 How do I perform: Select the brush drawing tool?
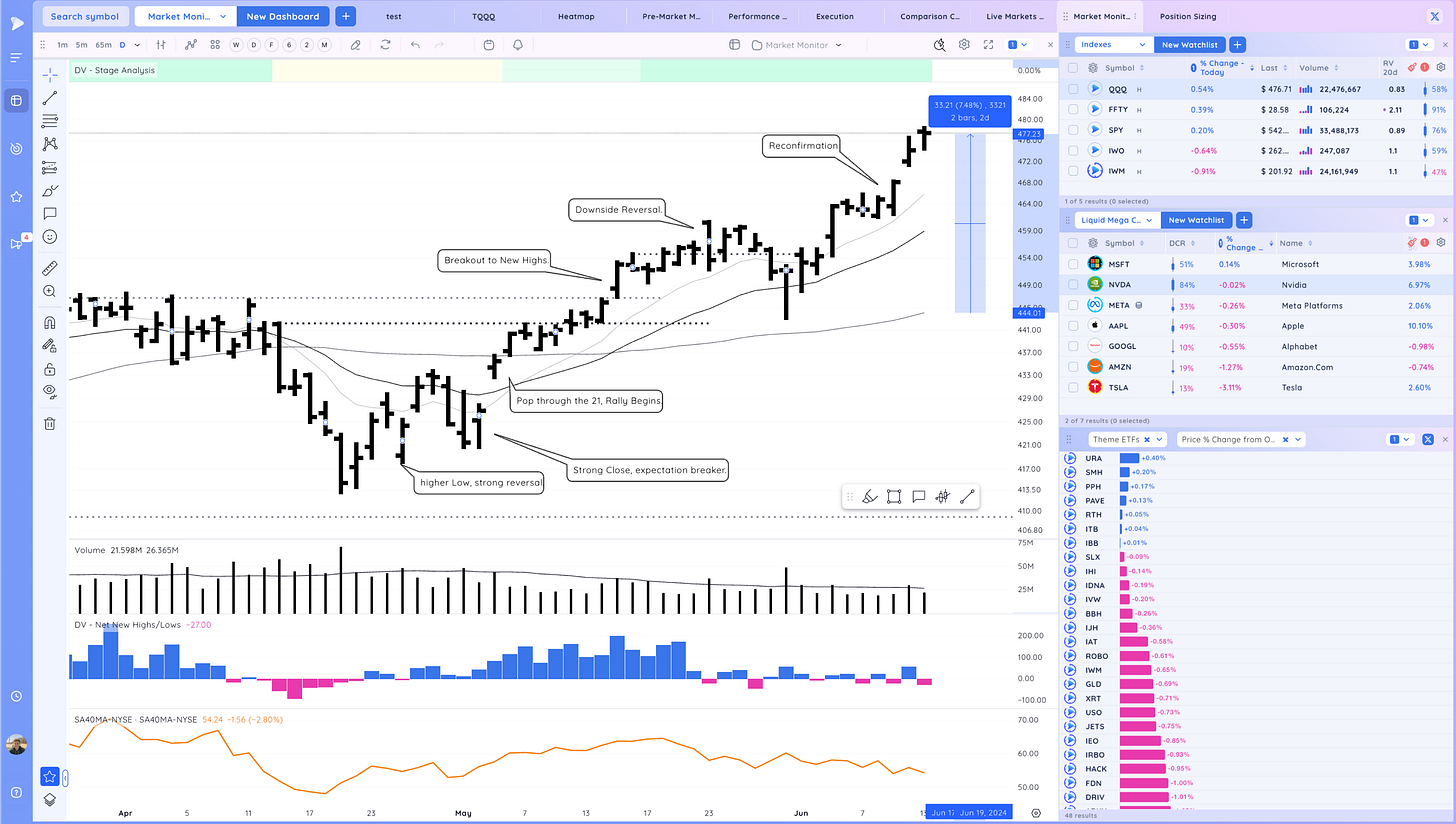pyautogui.click(x=50, y=190)
